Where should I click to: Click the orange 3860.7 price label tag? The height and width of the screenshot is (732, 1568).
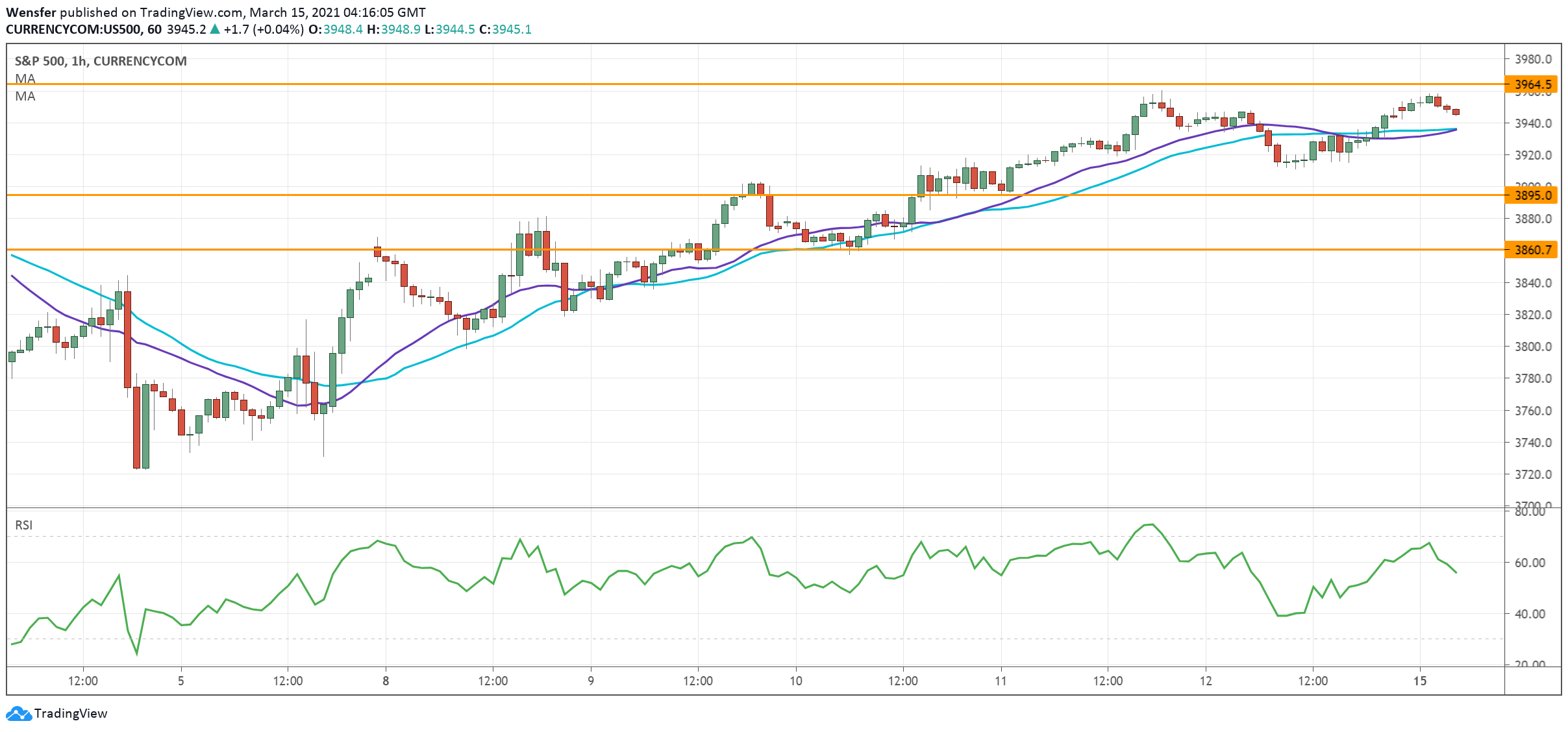click(x=1532, y=250)
